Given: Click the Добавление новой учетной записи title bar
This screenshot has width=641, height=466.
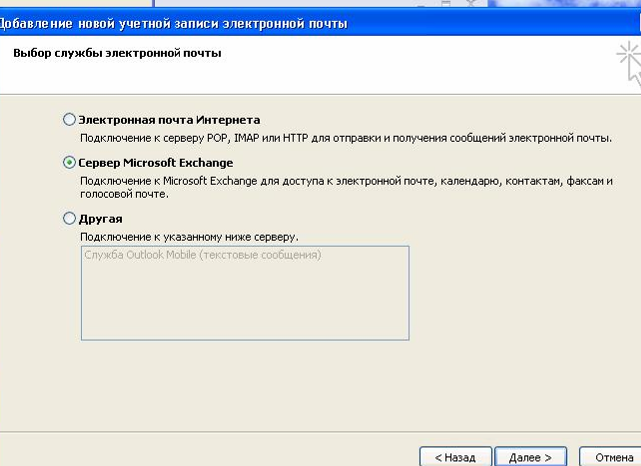Looking at the screenshot, I should click(x=320, y=23).
